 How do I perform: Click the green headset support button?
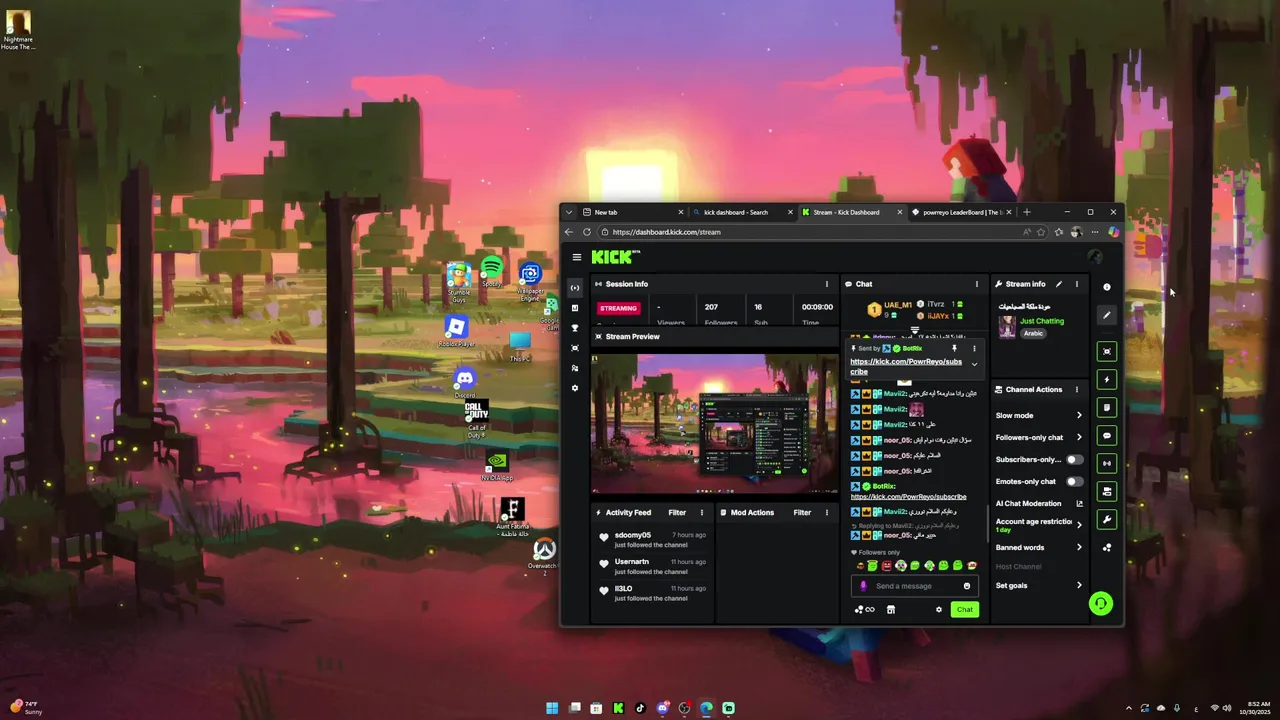1101,603
